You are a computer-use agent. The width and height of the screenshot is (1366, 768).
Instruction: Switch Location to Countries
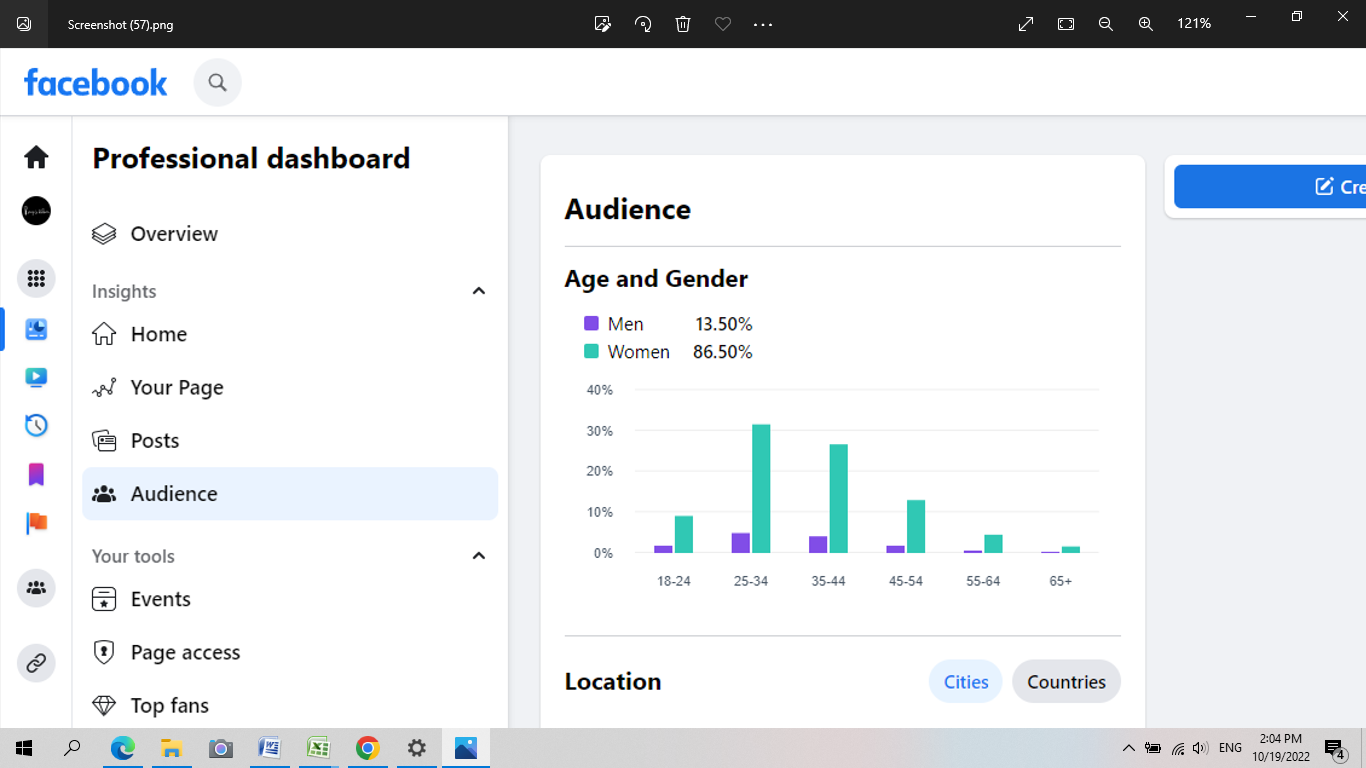coord(1066,682)
